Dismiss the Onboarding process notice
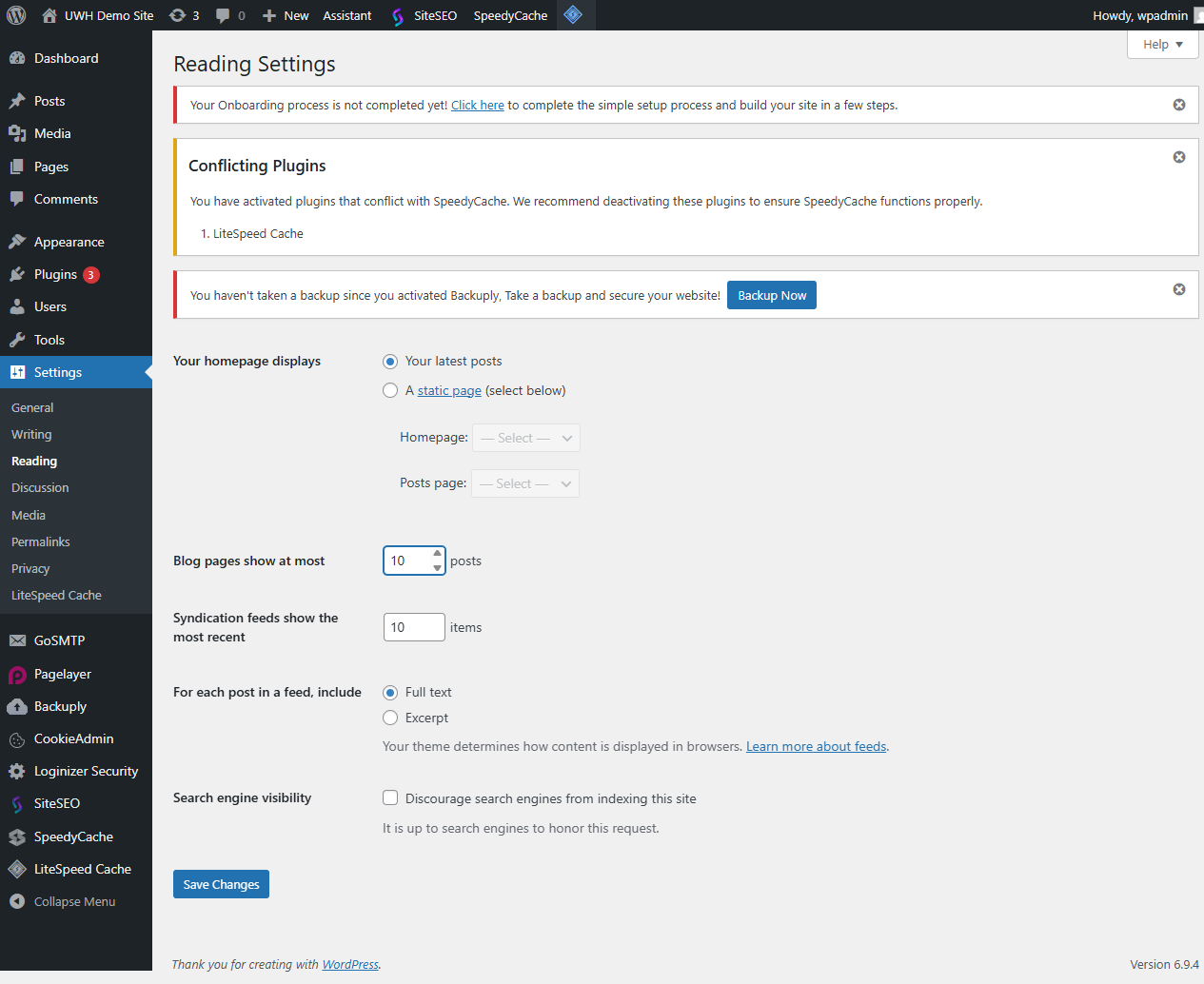Image resolution: width=1204 pixels, height=984 pixels. tap(1179, 105)
